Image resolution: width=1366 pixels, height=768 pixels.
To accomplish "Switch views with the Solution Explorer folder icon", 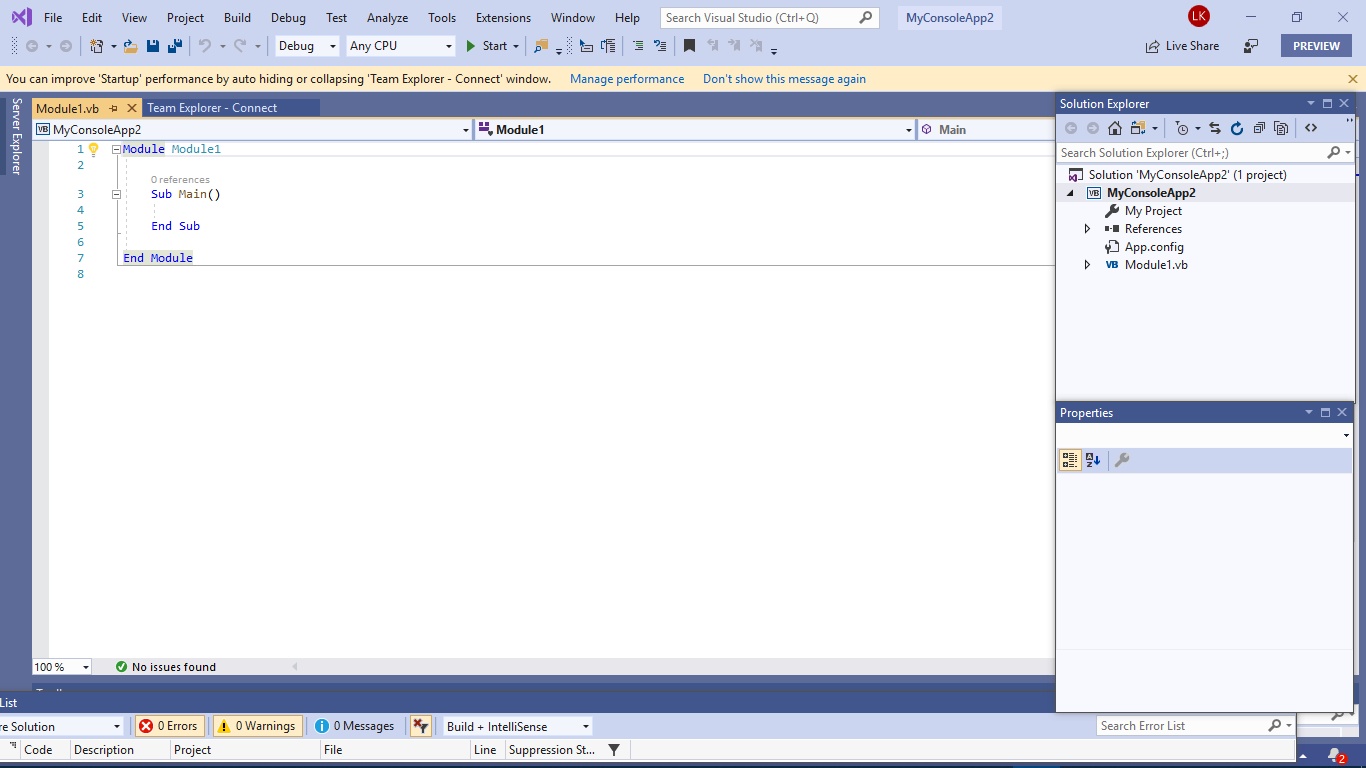I will 1138,128.
